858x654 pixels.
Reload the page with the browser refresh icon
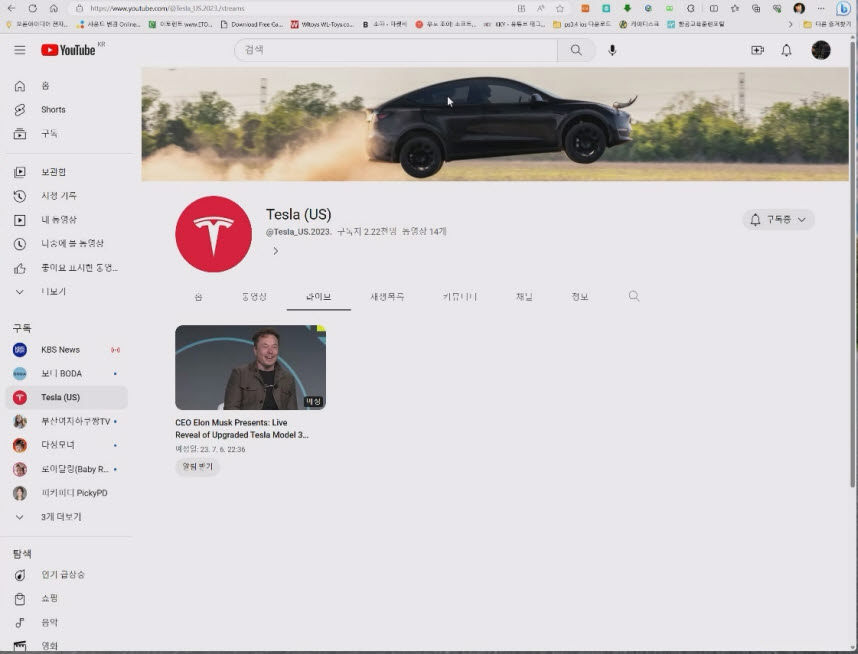[x=32, y=8]
